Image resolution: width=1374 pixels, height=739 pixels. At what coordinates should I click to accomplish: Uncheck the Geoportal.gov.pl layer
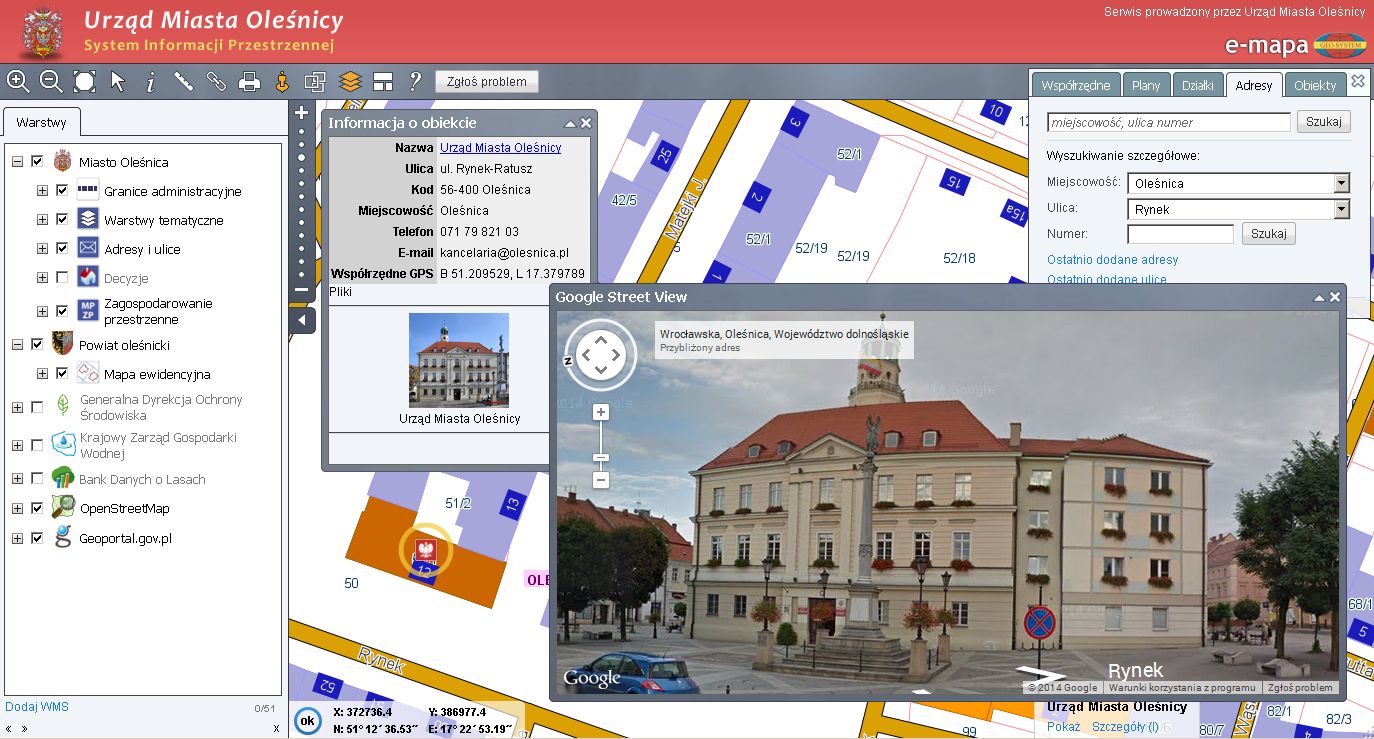[37, 538]
